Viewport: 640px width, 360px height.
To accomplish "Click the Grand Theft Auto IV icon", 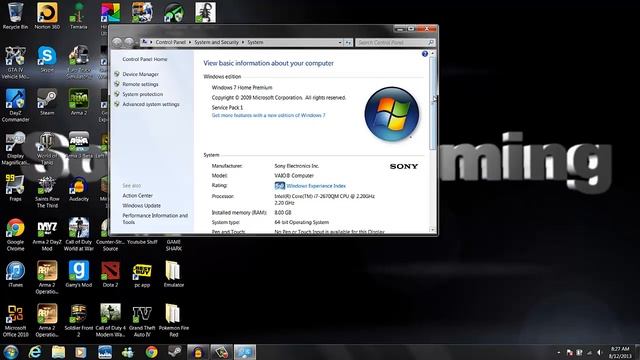I will (x=142, y=320).
